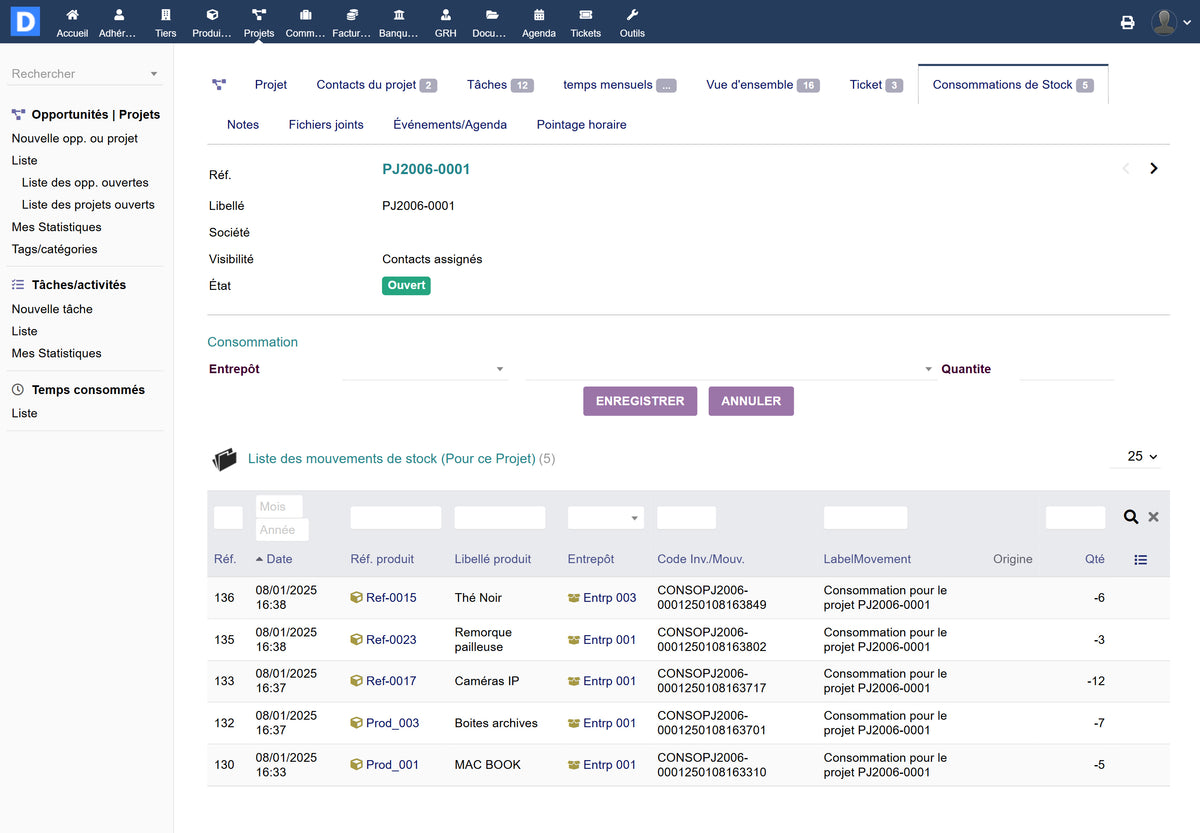Open the Notes tab
Image resolution: width=1200 pixels, height=833 pixels.
[x=243, y=124]
